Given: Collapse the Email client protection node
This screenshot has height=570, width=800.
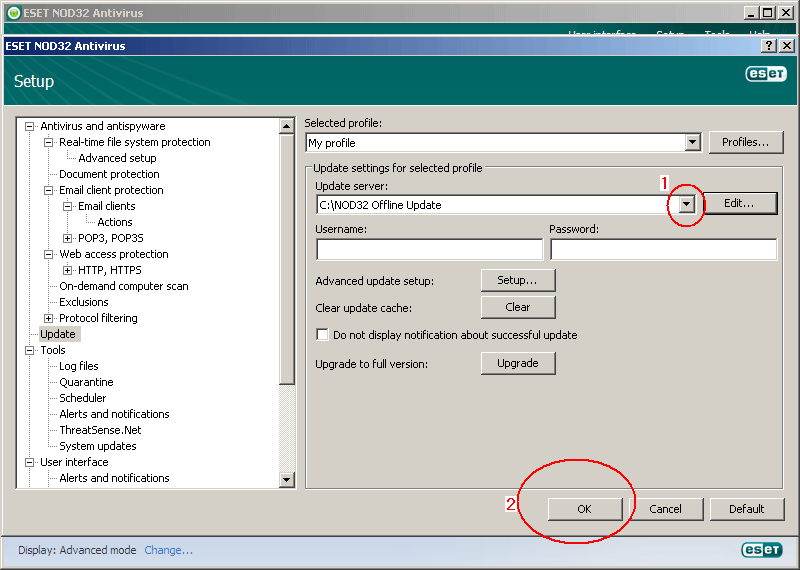Looking at the screenshot, I should pos(48,190).
